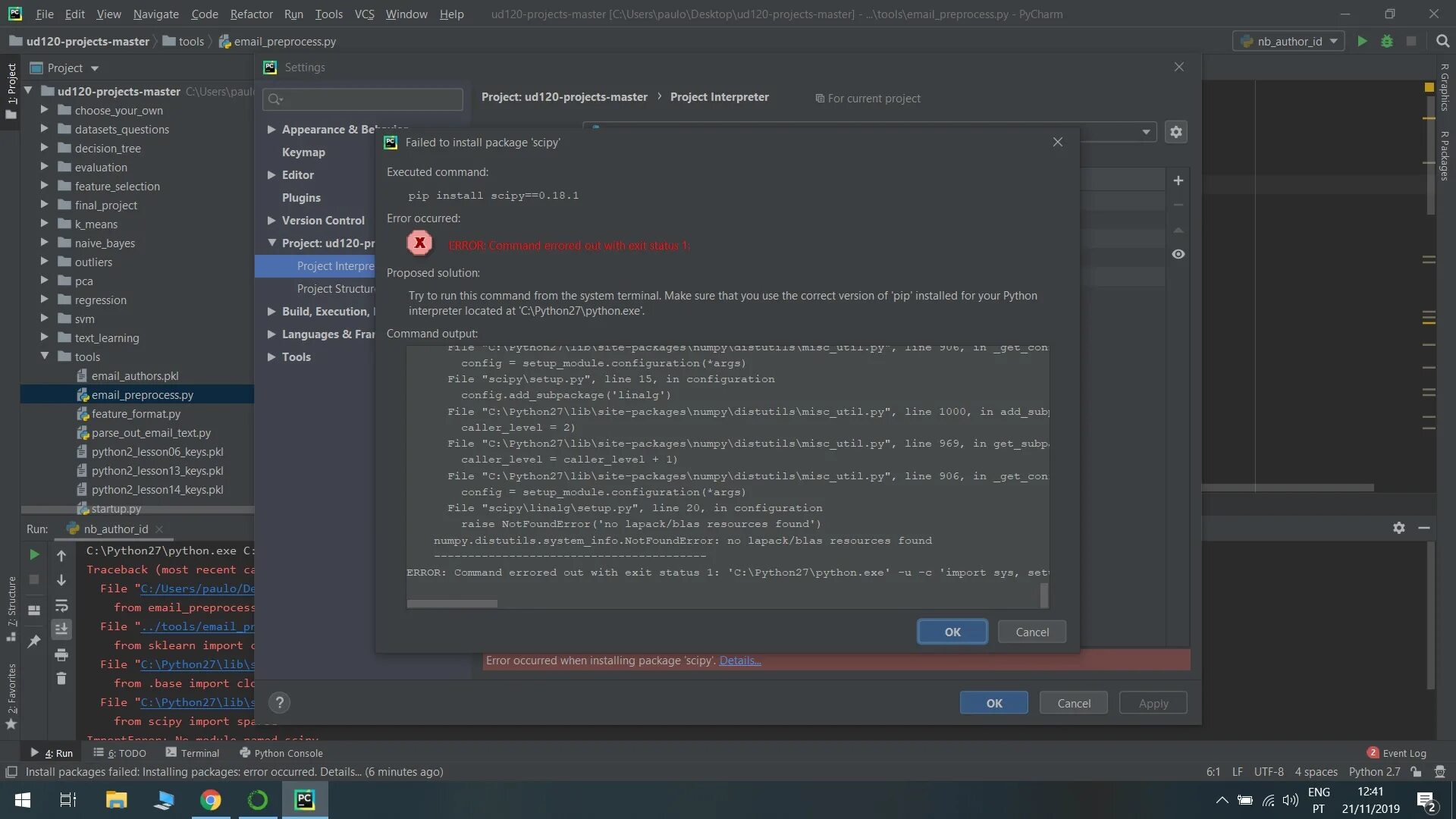Click the green Run button in toolbar

point(1362,41)
